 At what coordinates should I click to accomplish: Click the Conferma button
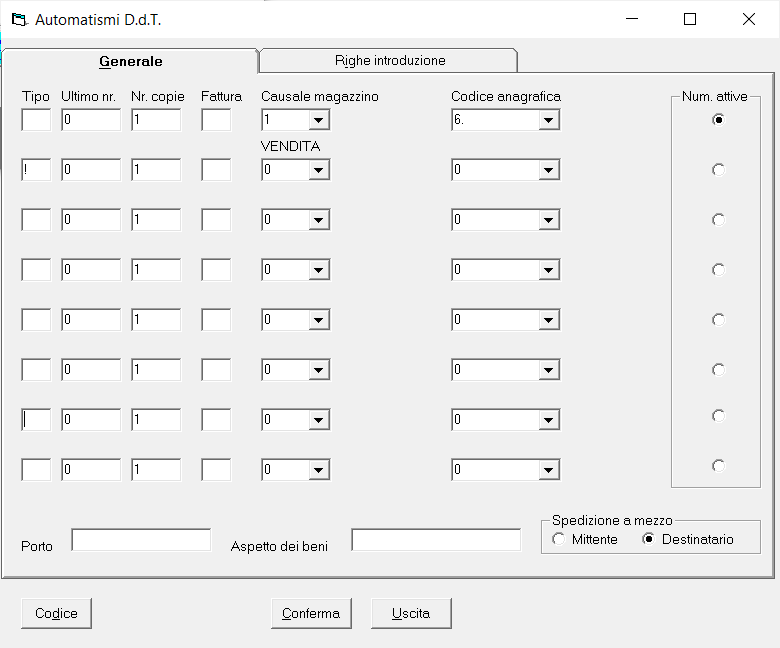311,613
